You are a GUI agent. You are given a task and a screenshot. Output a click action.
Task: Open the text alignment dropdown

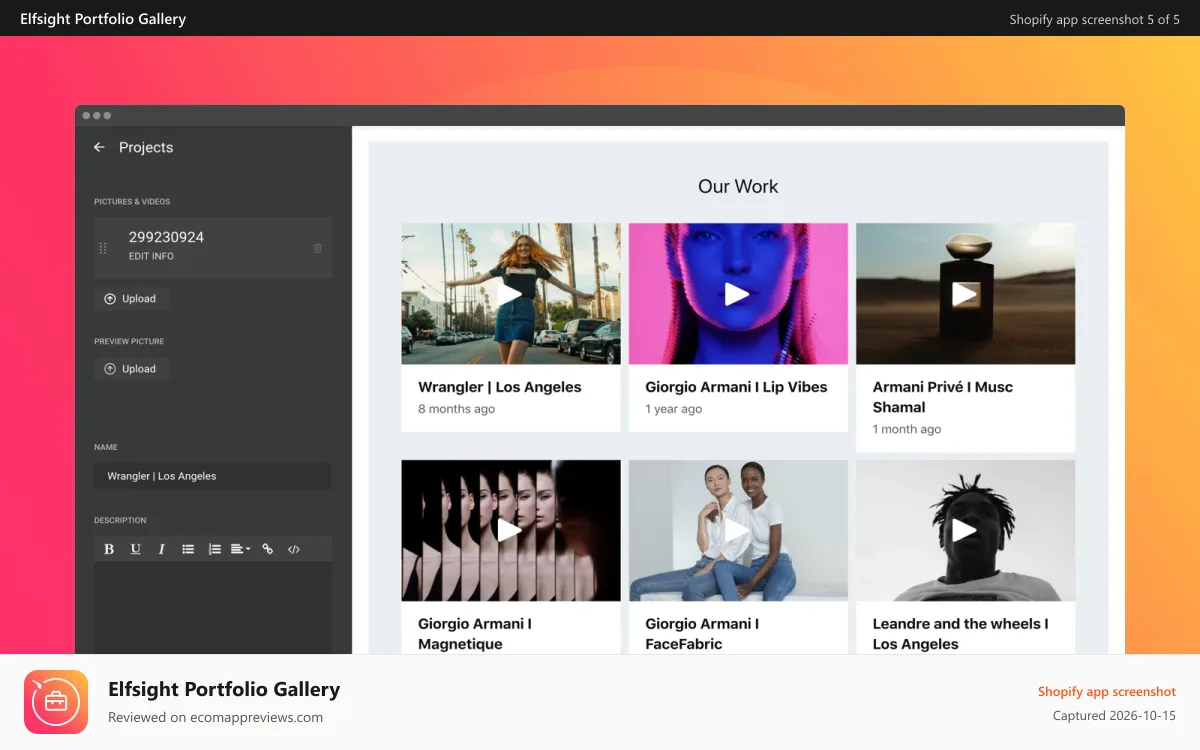240,549
